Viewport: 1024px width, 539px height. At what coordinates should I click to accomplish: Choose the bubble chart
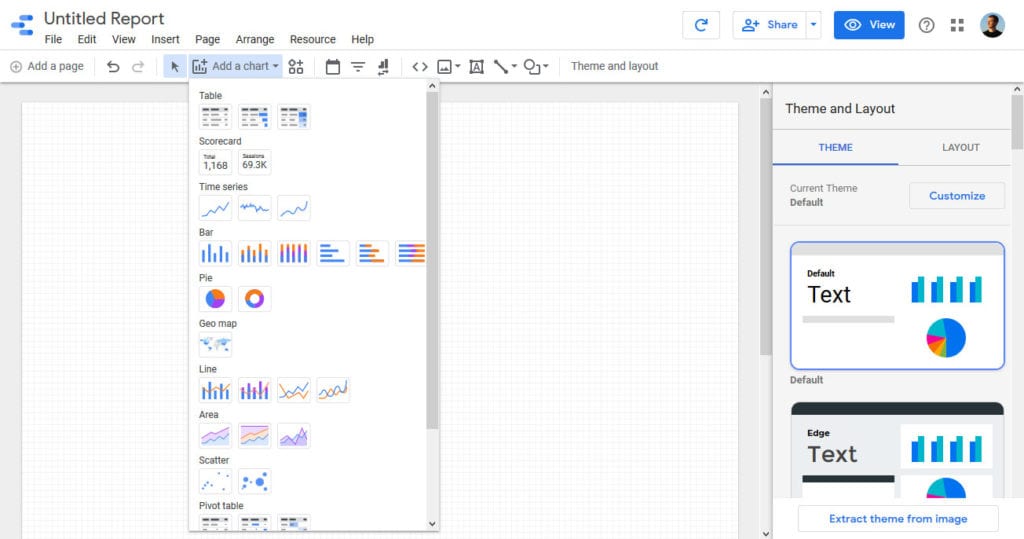(254, 482)
